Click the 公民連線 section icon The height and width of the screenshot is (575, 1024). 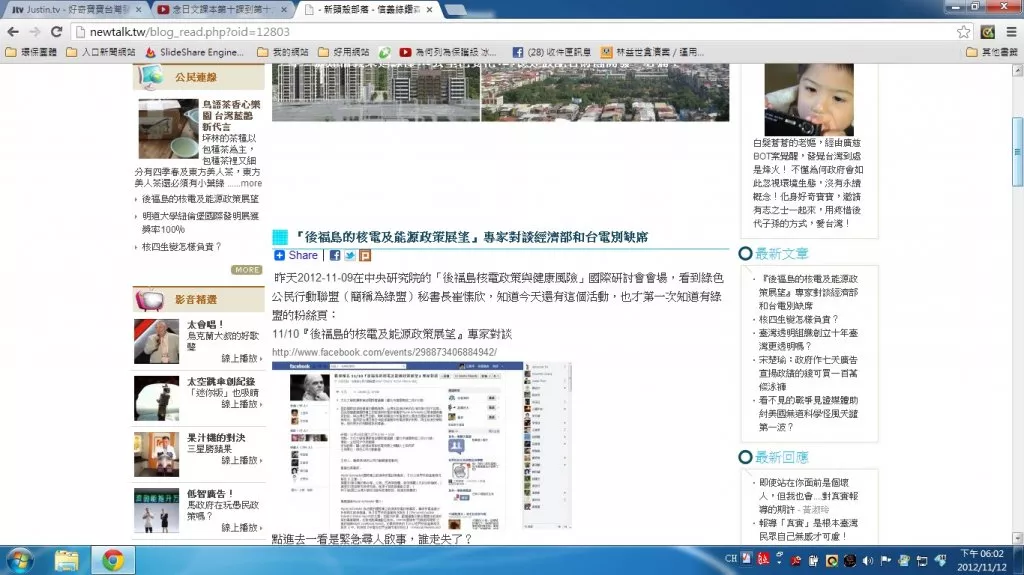pos(152,76)
